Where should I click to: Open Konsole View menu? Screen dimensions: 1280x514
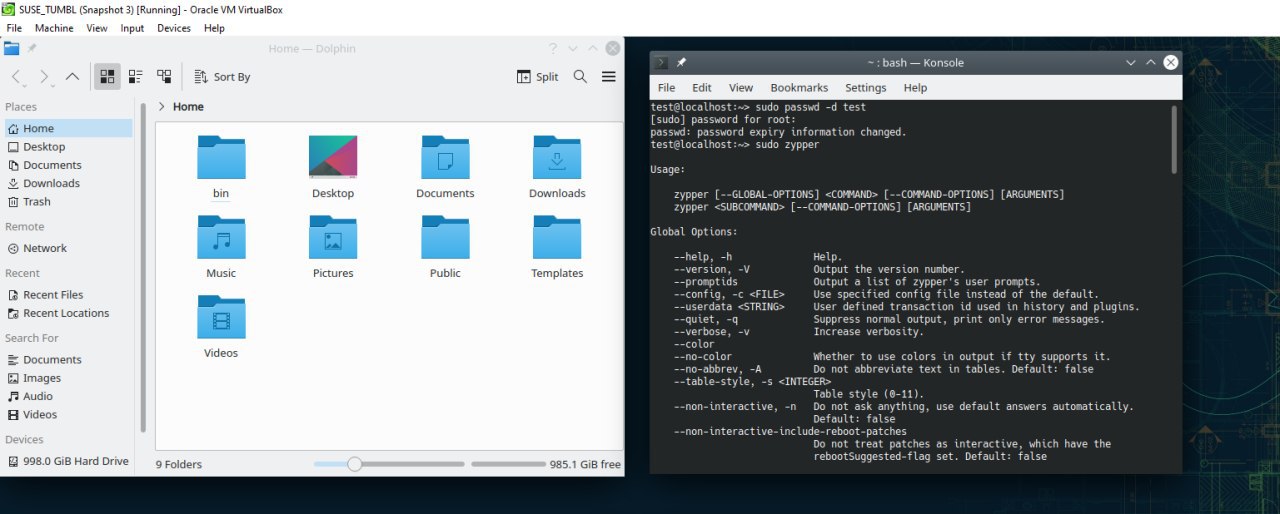[741, 88]
